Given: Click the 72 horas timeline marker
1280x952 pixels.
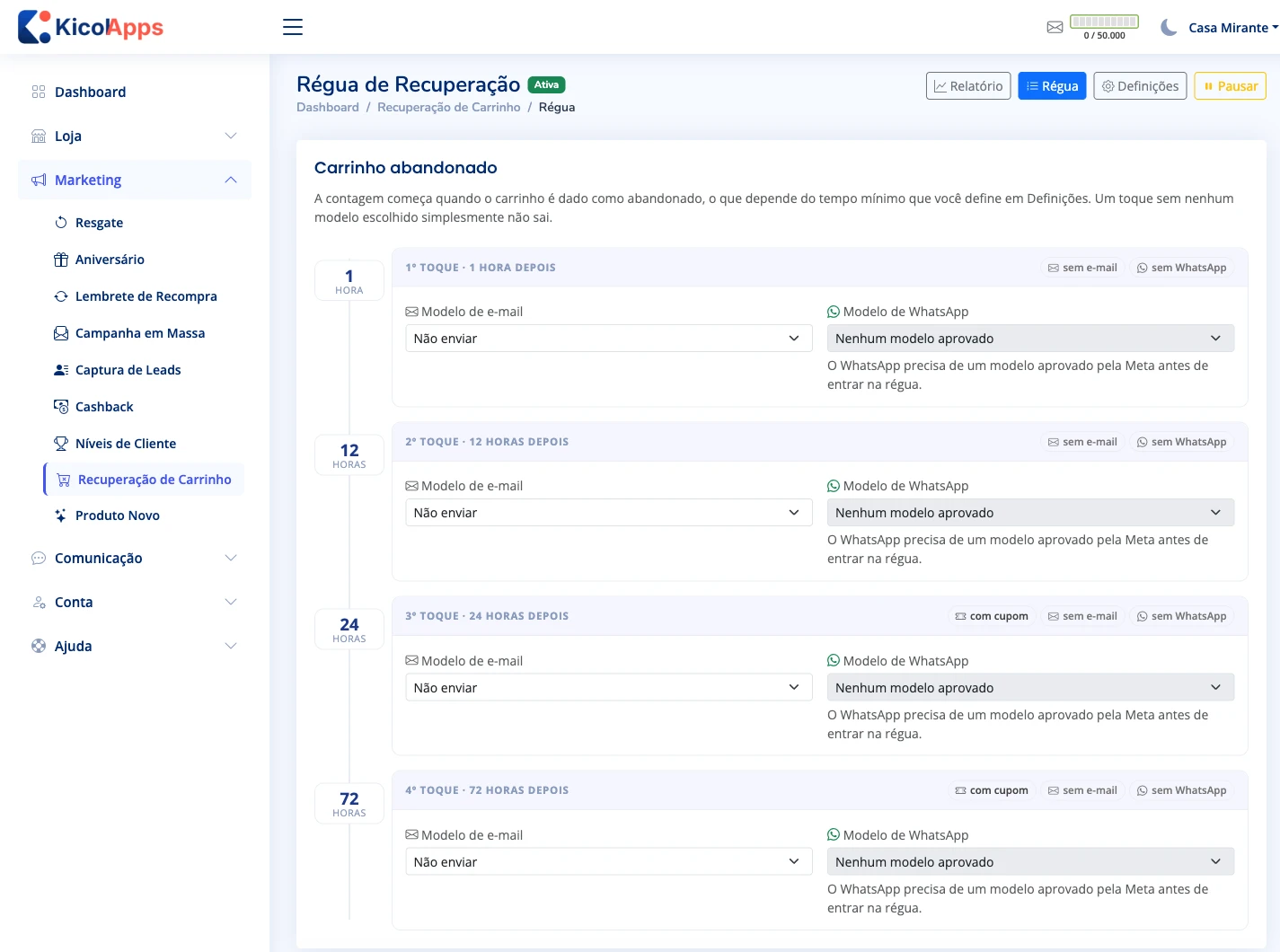Looking at the screenshot, I should click(x=349, y=804).
